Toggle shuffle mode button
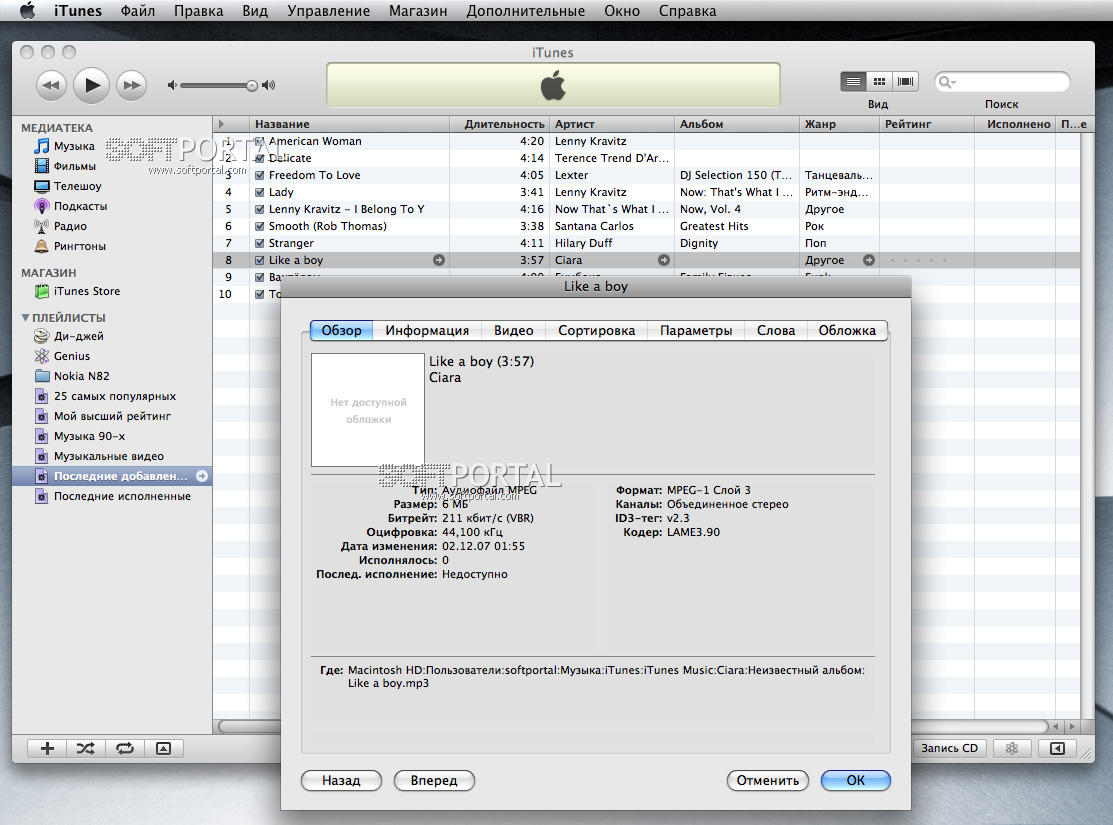The image size is (1113, 825). pos(86,748)
